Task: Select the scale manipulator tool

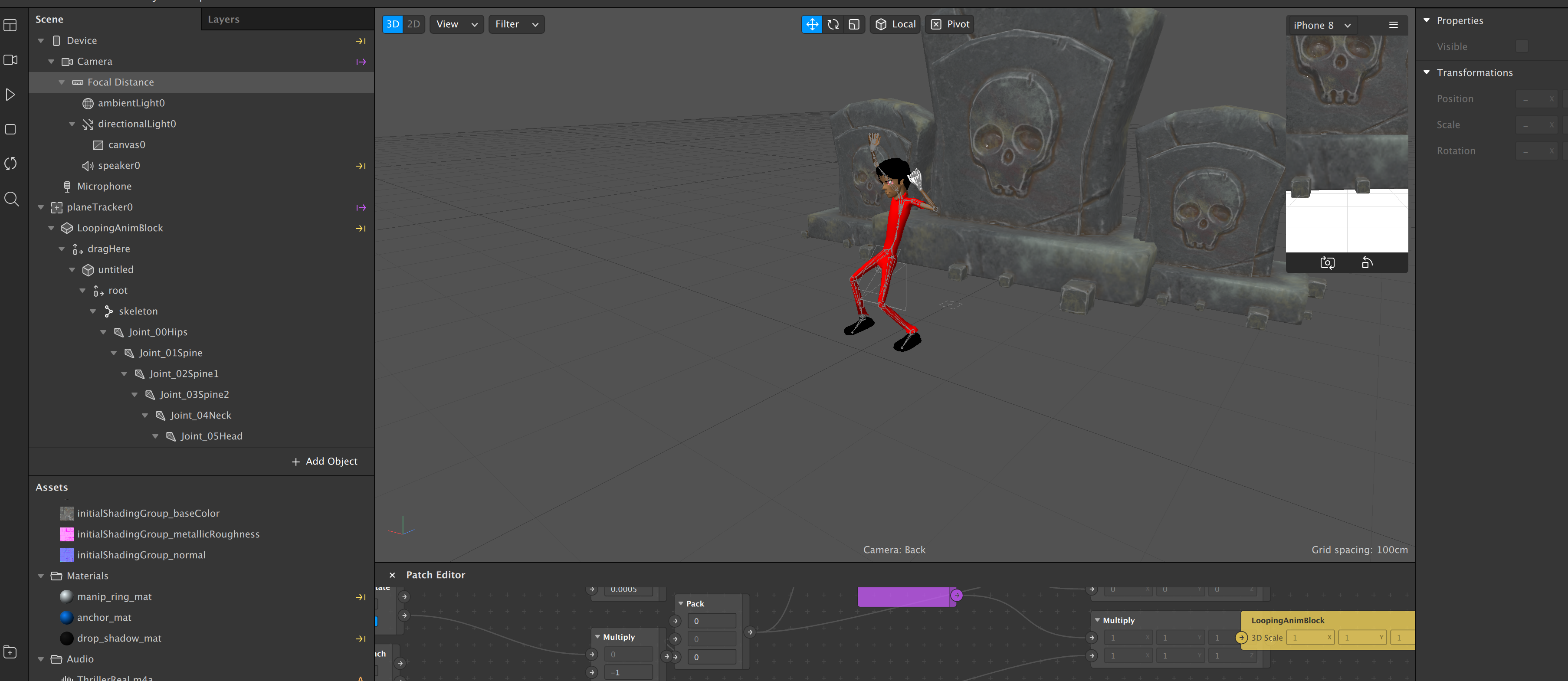Action: [x=854, y=24]
